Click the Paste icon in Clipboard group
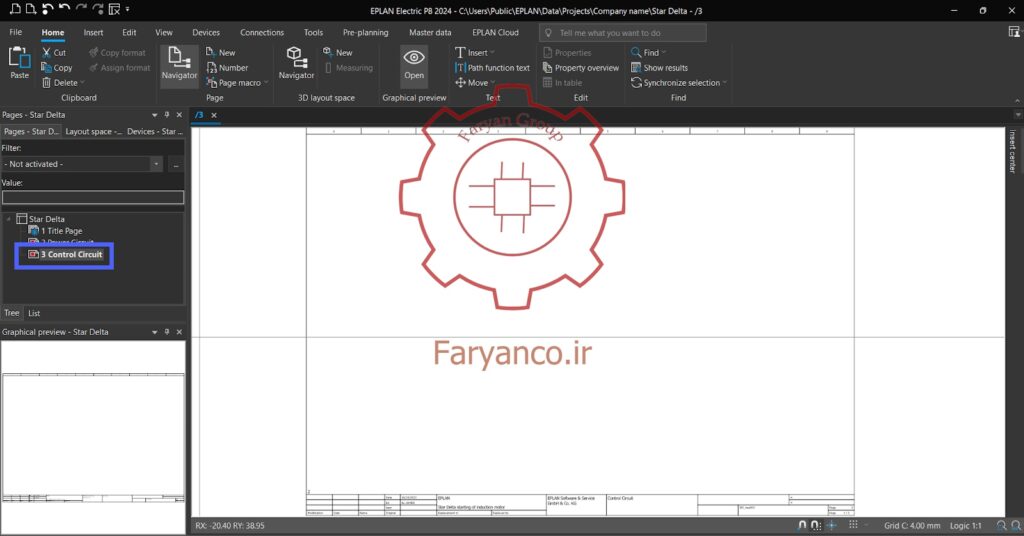The image size is (1024, 536). pyautogui.click(x=19, y=58)
